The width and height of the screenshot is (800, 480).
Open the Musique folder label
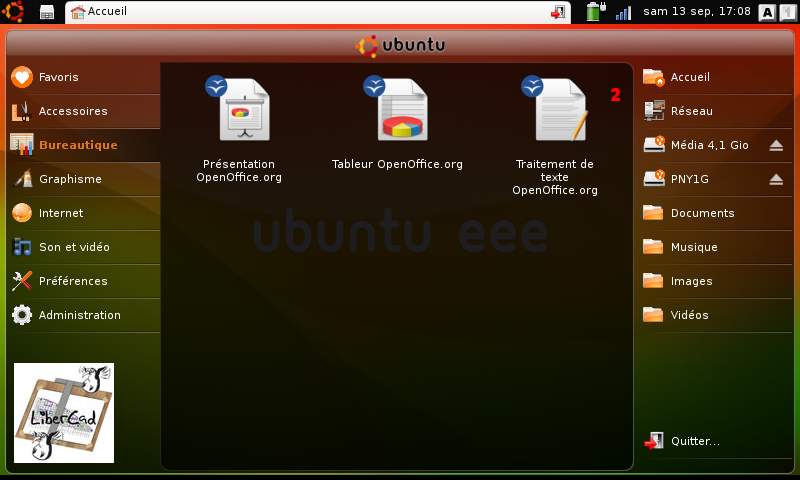pyautogui.click(x=694, y=247)
